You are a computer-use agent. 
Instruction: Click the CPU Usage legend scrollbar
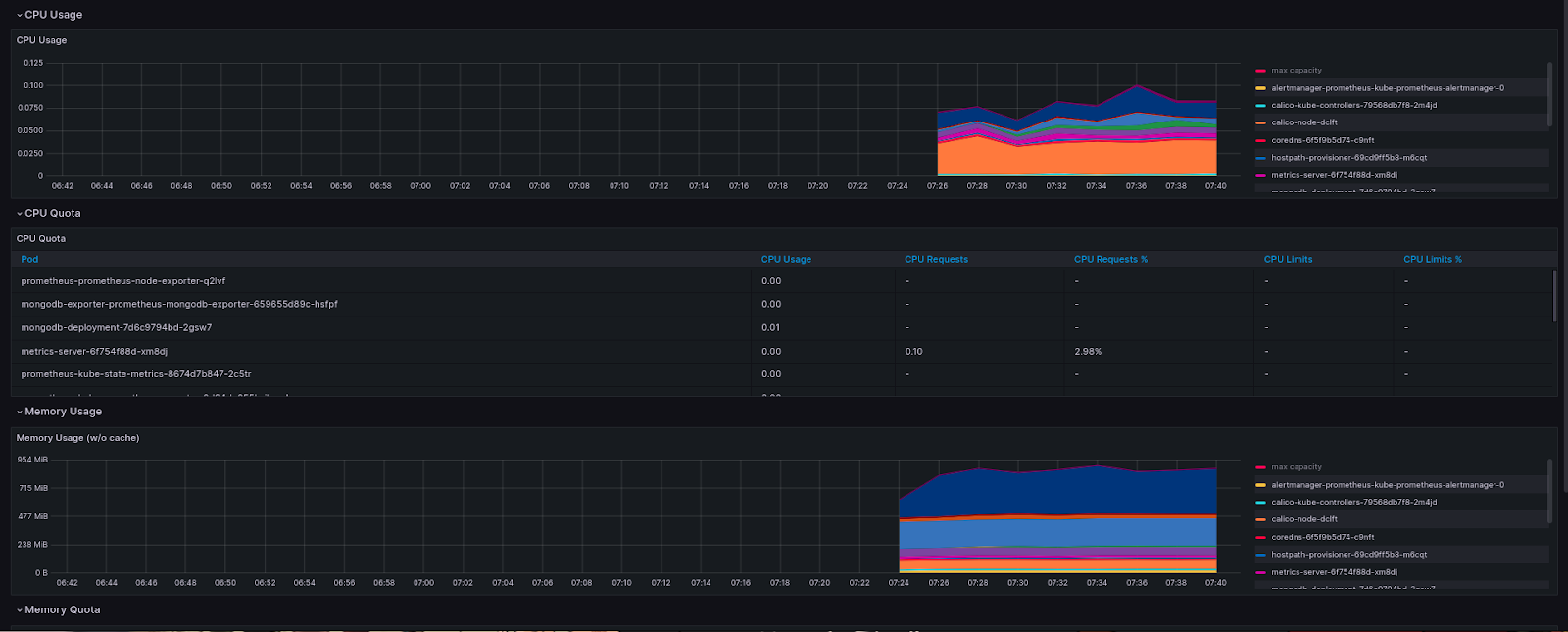(x=1549, y=94)
